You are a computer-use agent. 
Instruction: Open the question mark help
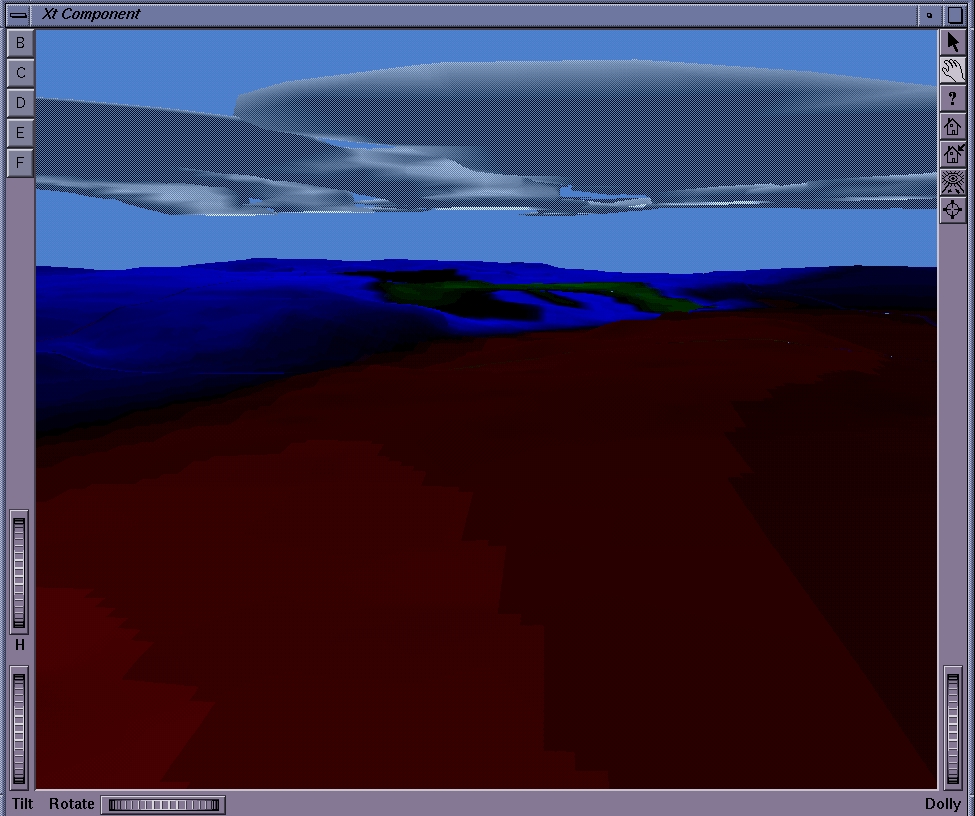(953, 98)
